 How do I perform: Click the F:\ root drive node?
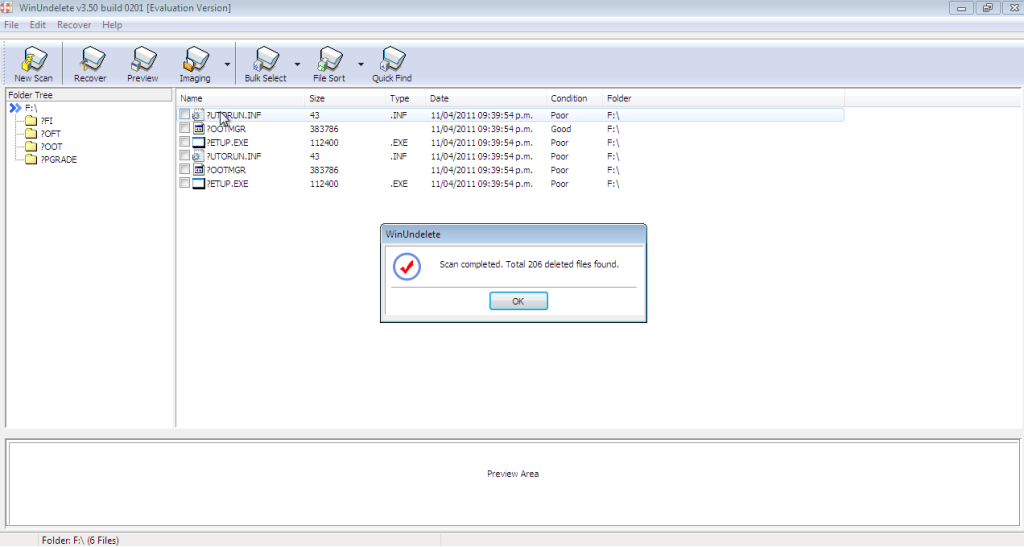point(30,107)
